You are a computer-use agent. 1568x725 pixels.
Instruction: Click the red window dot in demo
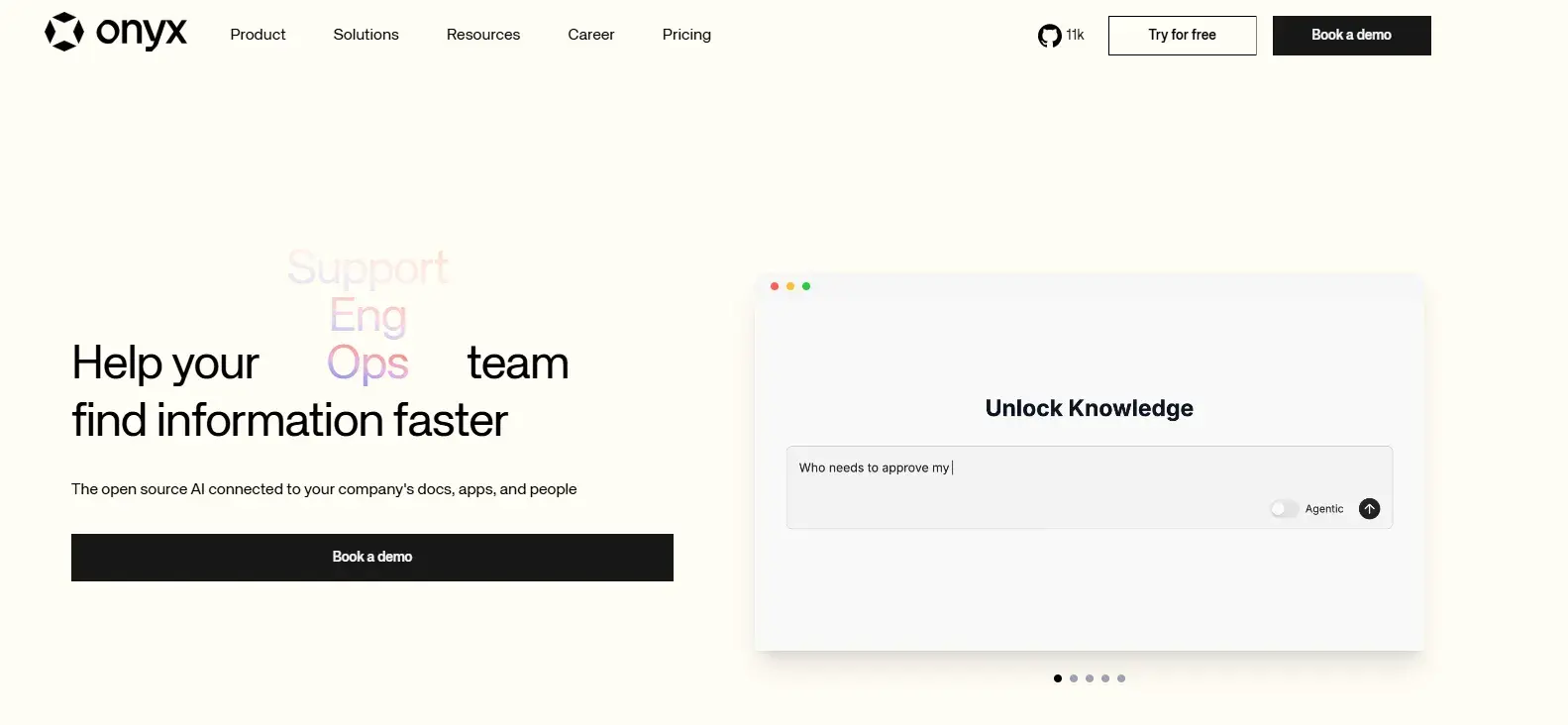(775, 286)
